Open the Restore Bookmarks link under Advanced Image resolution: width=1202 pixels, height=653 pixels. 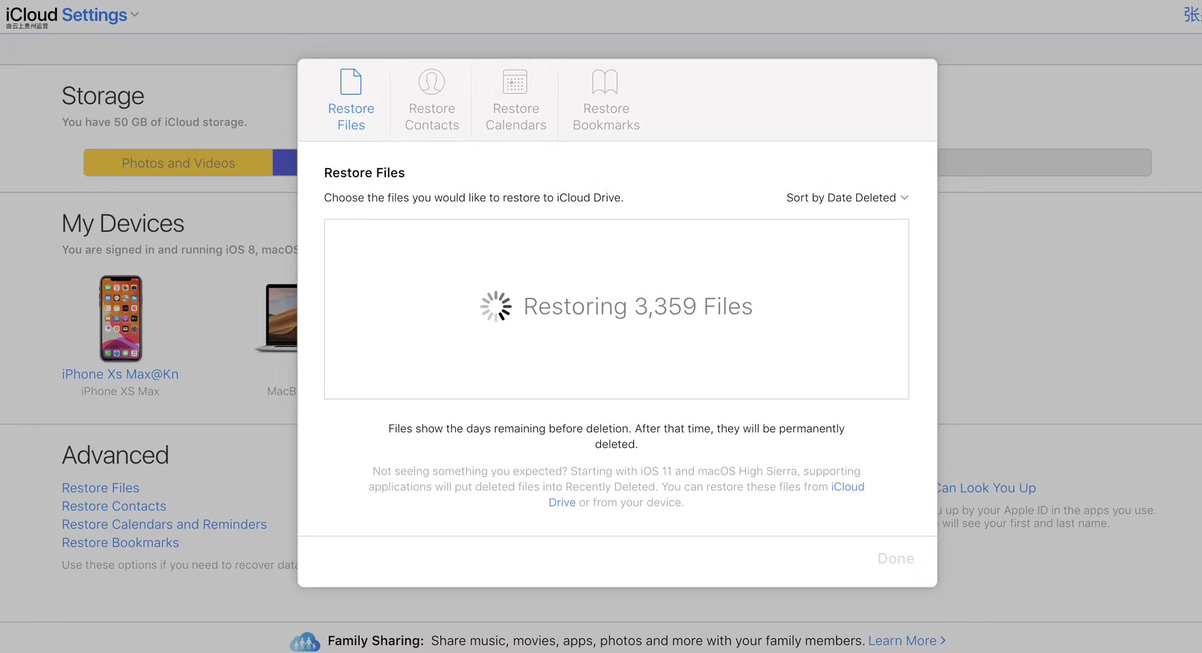[x=120, y=542]
